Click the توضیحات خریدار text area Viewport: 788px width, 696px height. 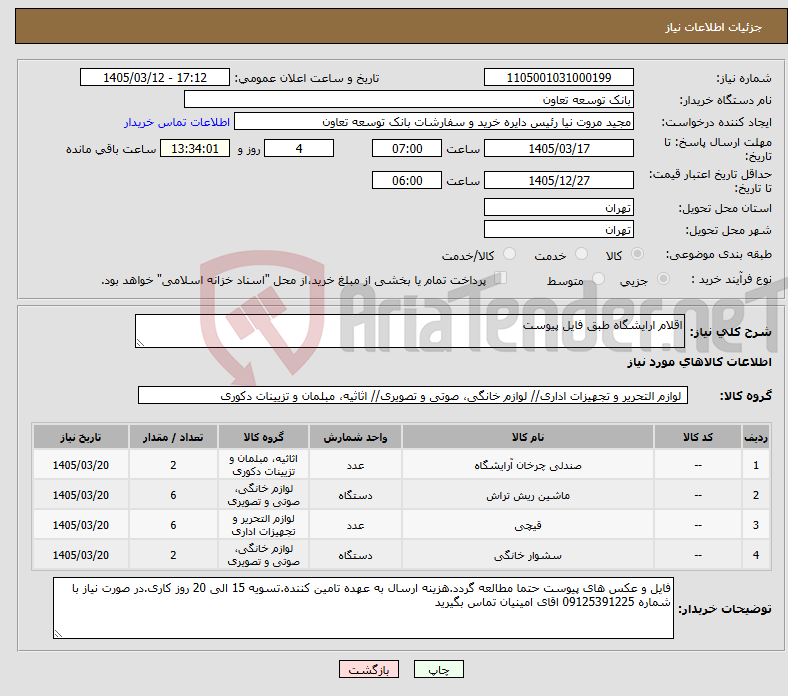tap(363, 608)
